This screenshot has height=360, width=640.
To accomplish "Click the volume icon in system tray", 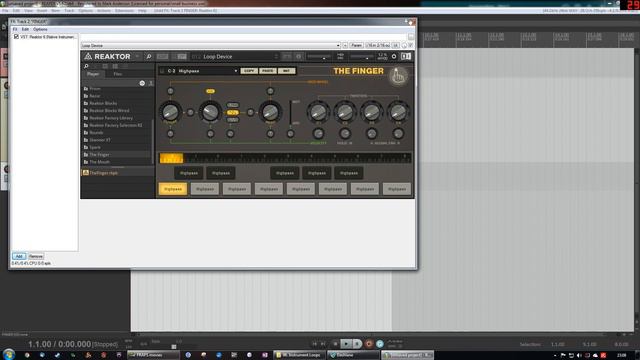I will coord(579,356).
